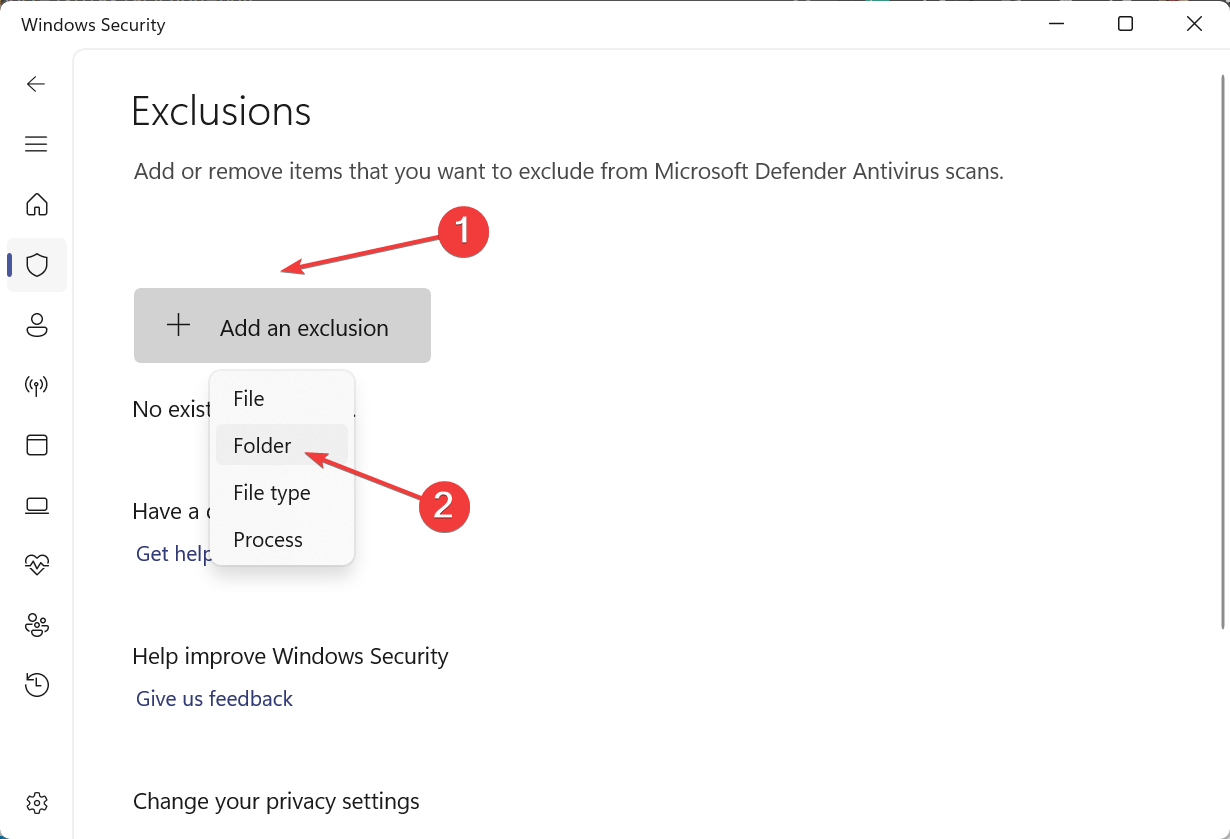Click the plus icon on Add exclusion
The height and width of the screenshot is (839, 1230).
pyautogui.click(x=178, y=325)
